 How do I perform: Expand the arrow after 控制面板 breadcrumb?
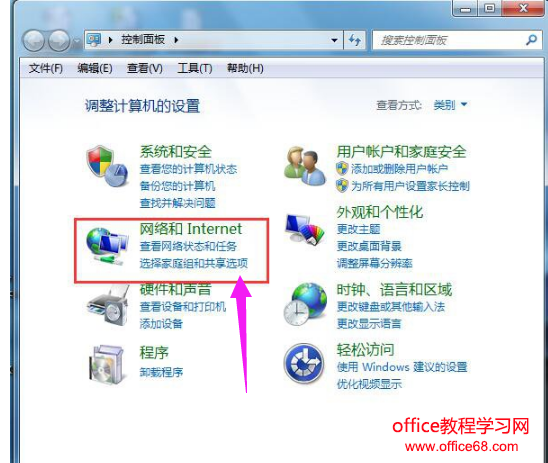[176, 40]
